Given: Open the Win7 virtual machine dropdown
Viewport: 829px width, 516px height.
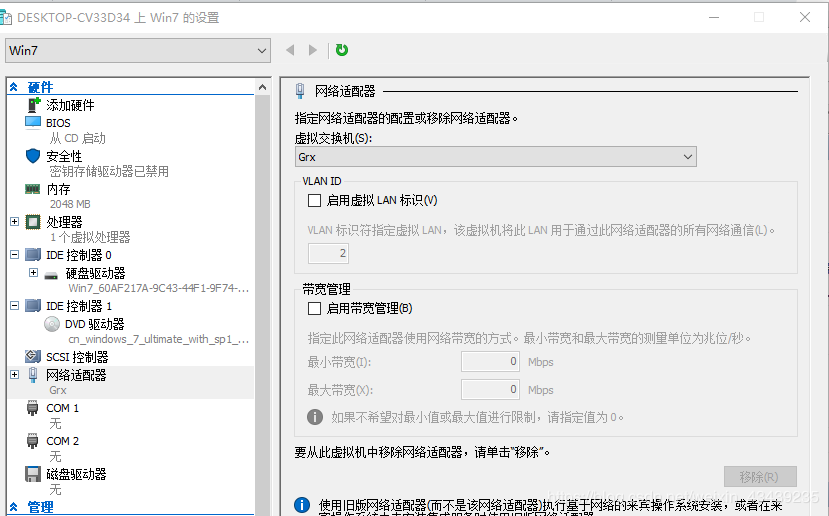Looking at the screenshot, I should point(138,50).
